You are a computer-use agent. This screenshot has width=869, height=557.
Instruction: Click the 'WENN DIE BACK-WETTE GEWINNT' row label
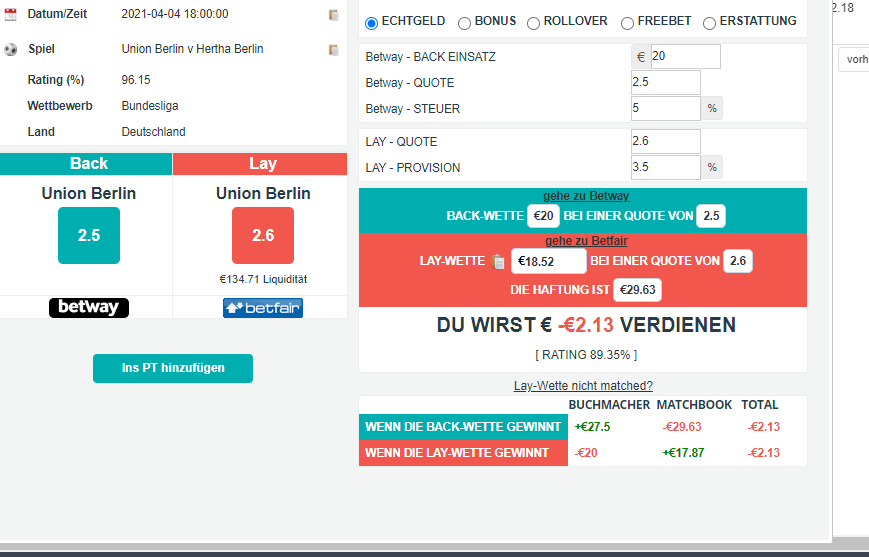pos(463,427)
